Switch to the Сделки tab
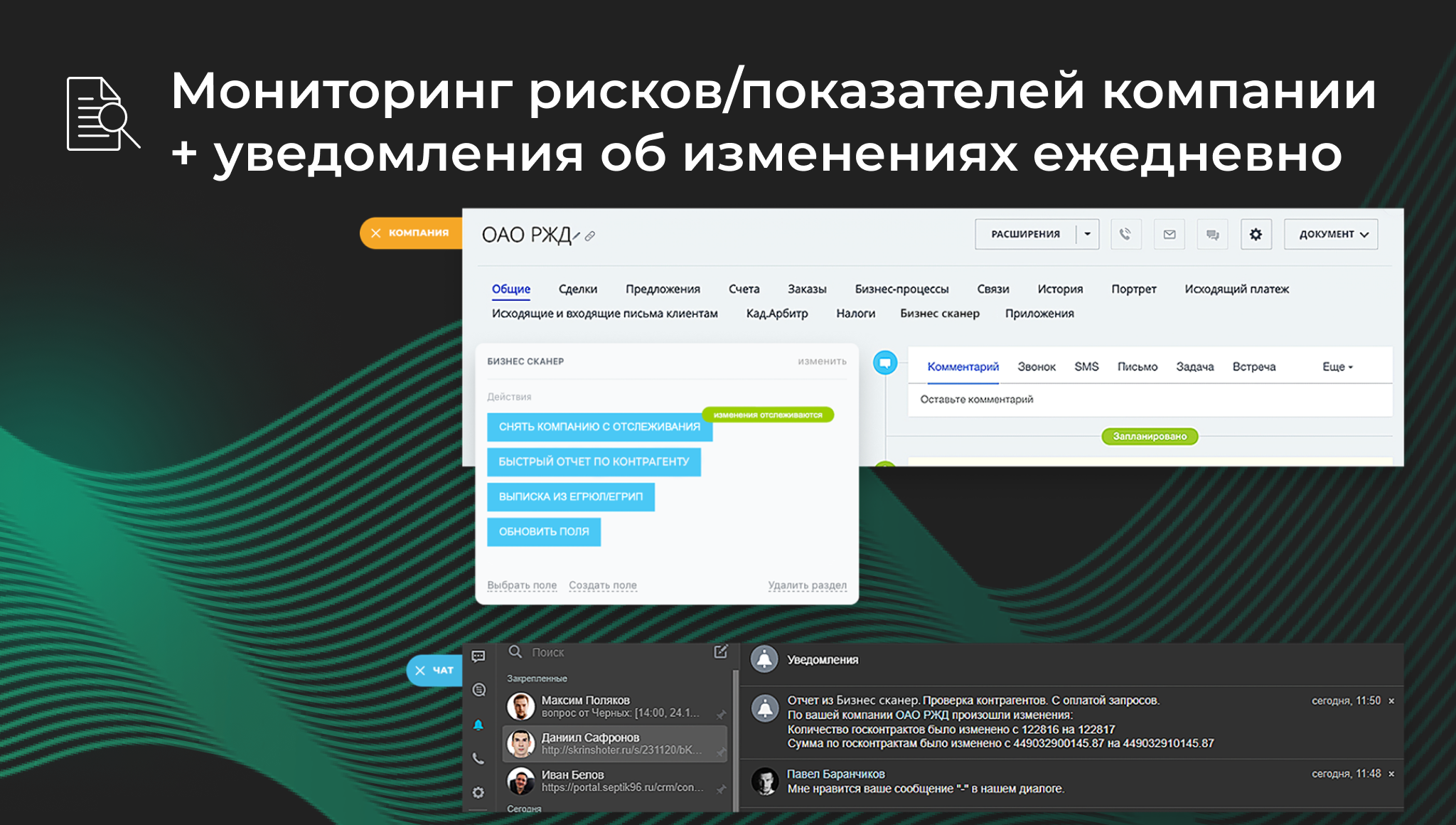Screen dimensions: 1456x825 577,289
